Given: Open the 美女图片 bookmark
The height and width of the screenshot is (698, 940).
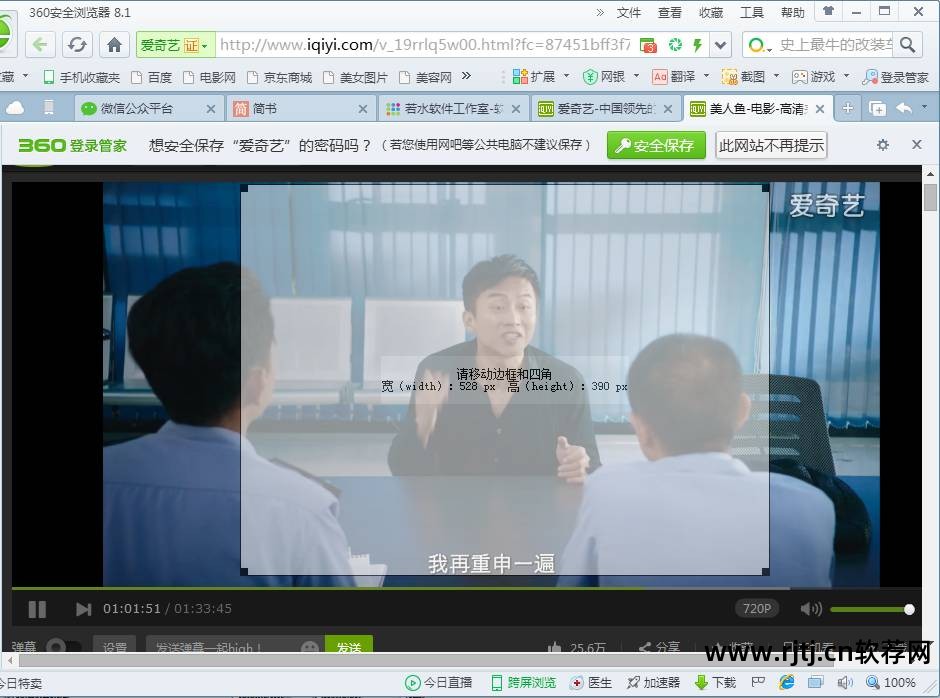Looking at the screenshot, I should [355, 77].
